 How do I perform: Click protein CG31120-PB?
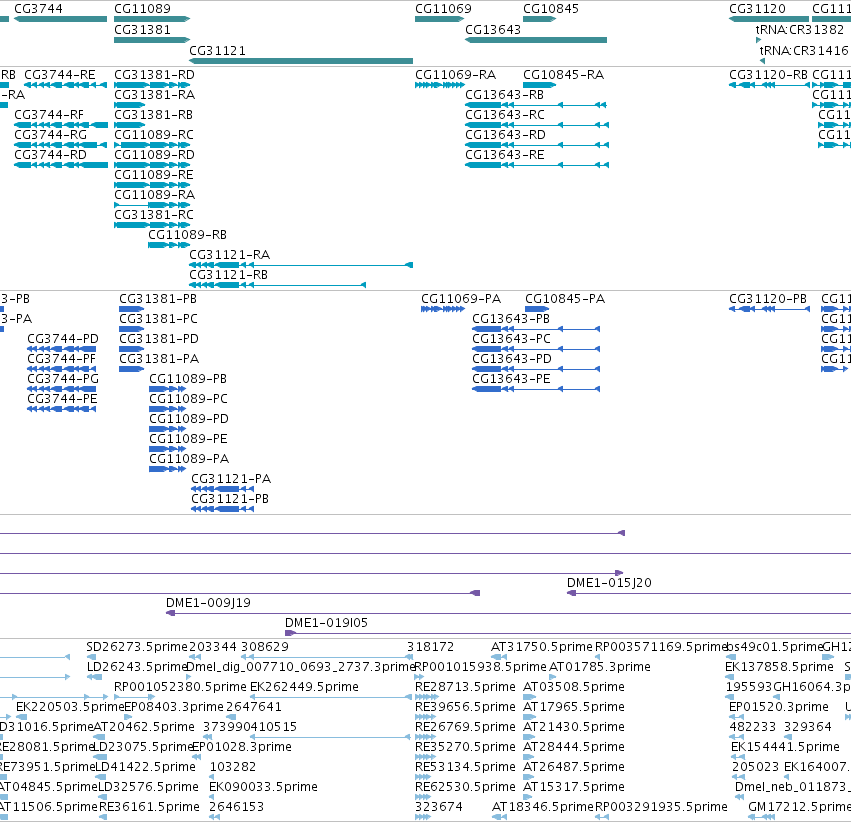click(770, 309)
